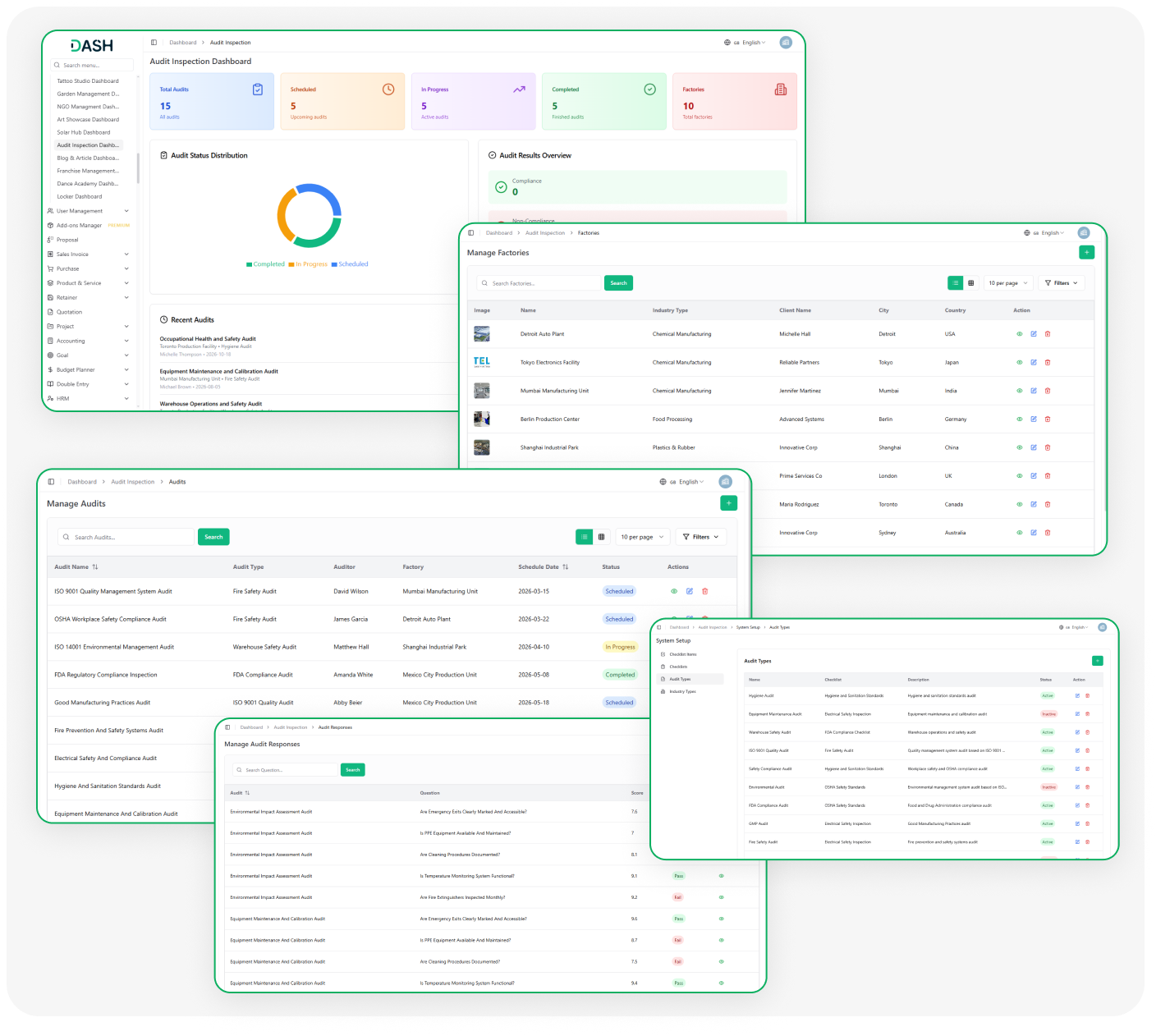This screenshot has height=1036, width=1156.
Task: Switch Manage Audits to grid view
Action: pos(601,537)
